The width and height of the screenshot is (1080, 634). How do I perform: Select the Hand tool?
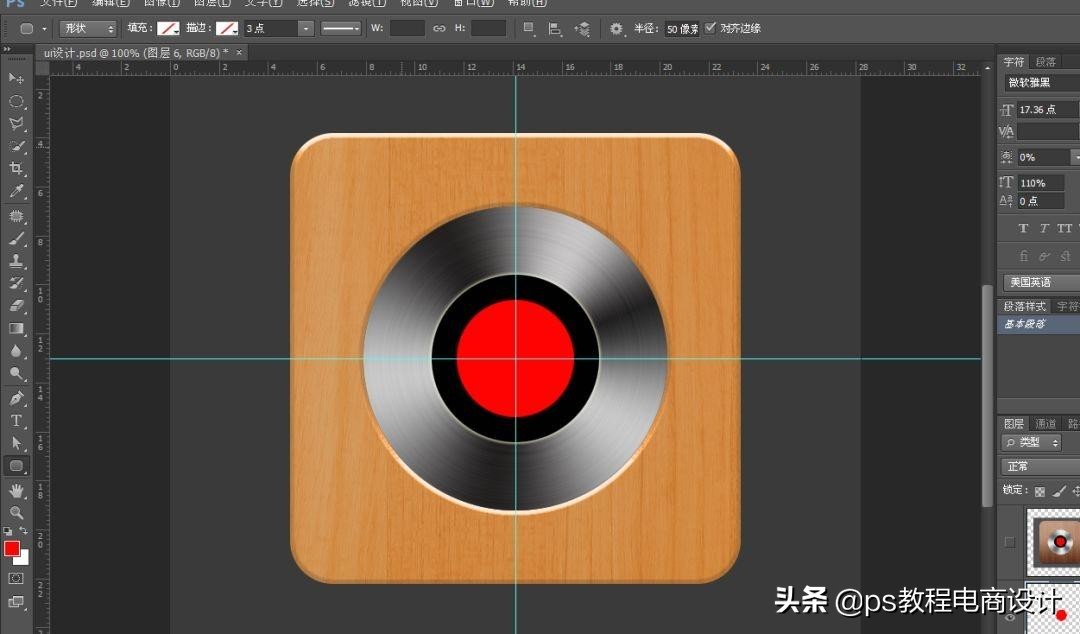pyautogui.click(x=16, y=490)
